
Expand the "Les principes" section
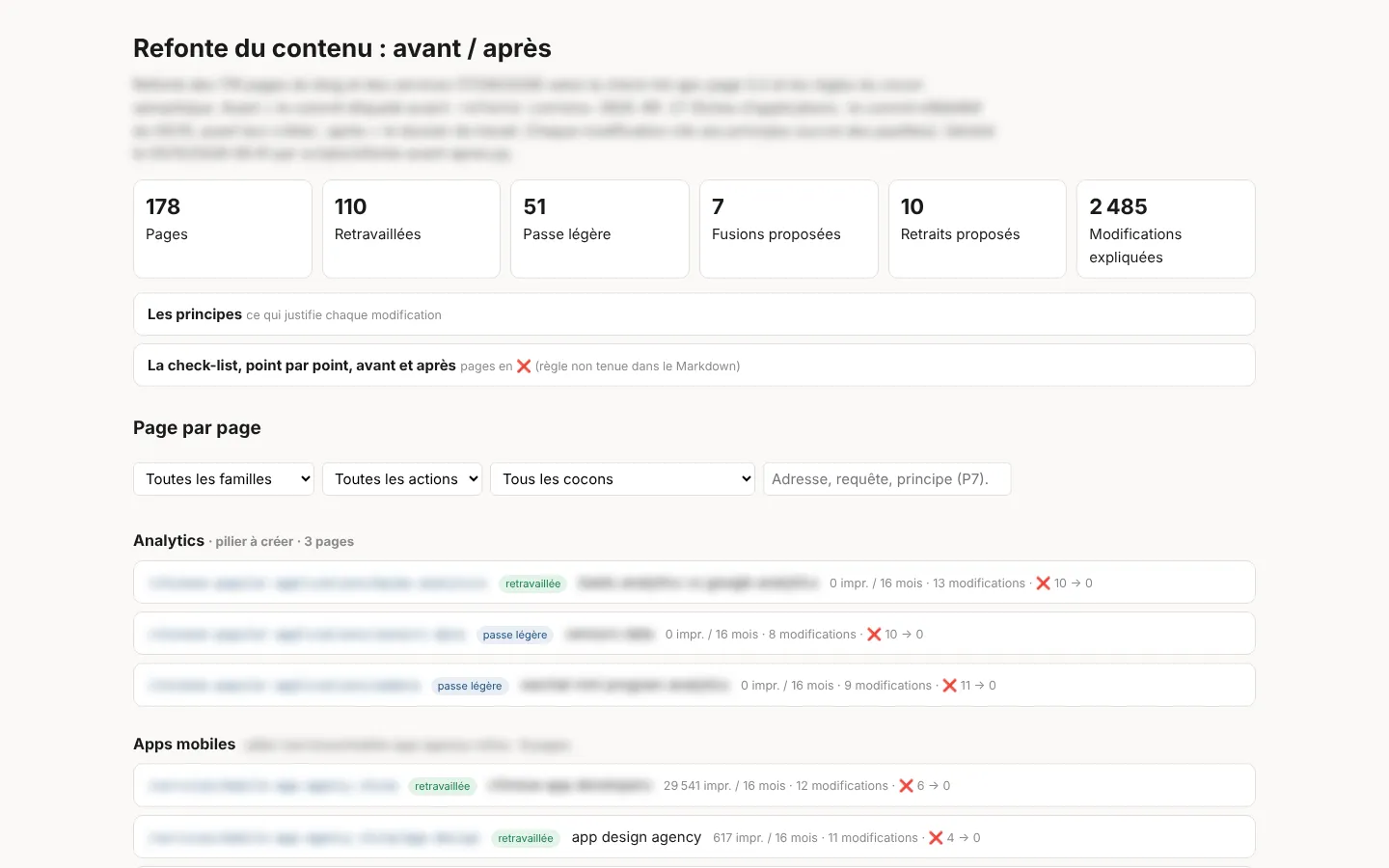point(694,314)
